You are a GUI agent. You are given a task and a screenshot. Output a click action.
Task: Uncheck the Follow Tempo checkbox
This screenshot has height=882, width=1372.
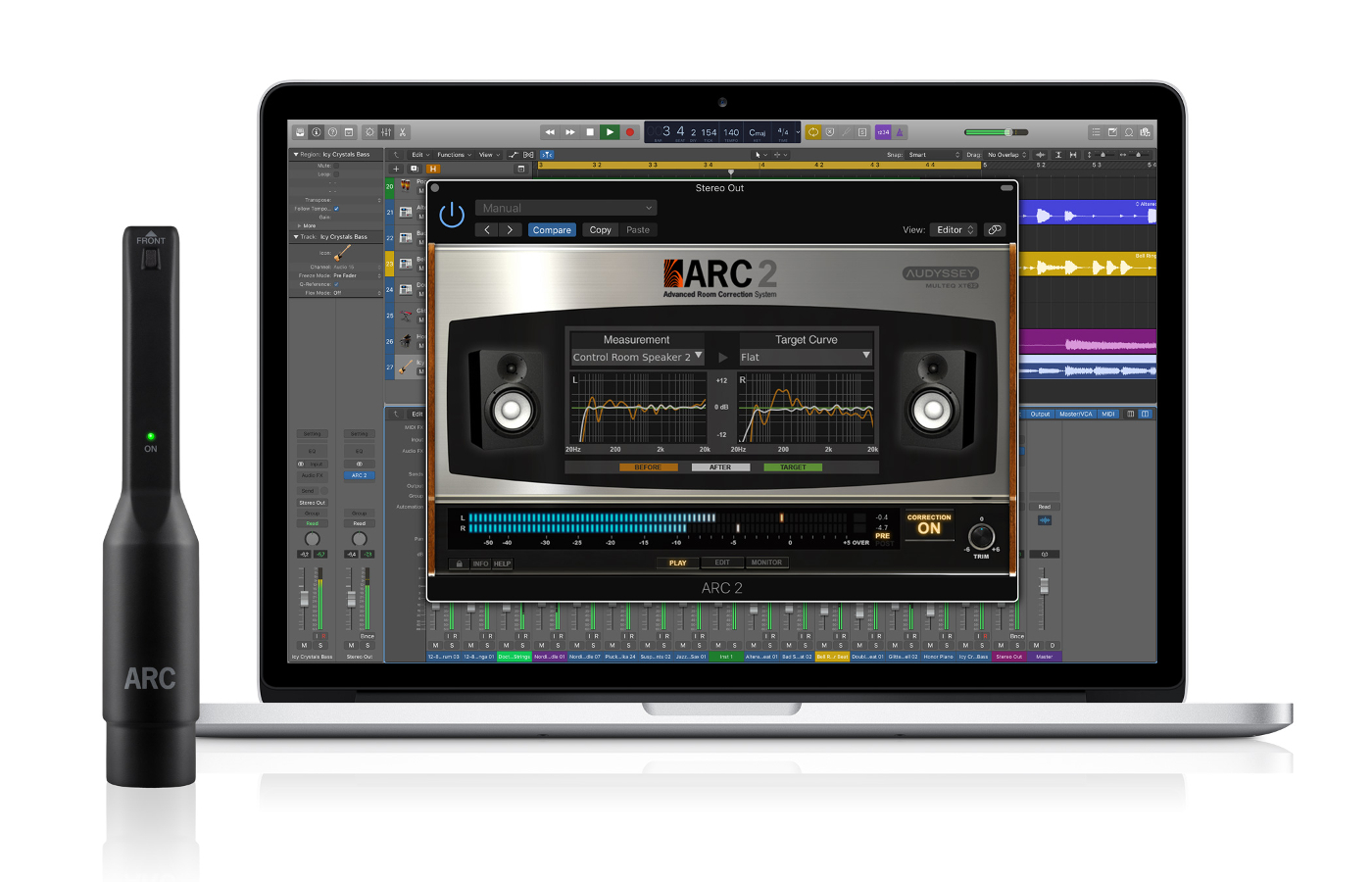(336, 209)
